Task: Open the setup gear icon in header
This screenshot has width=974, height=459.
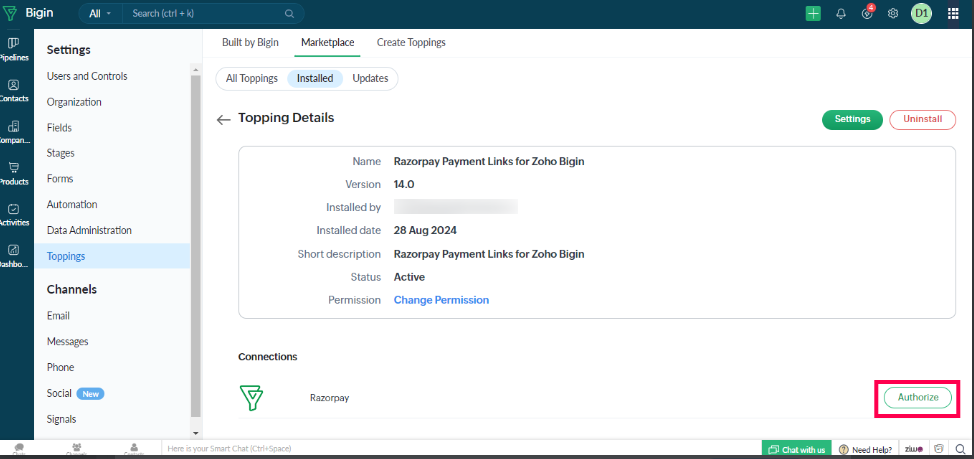Action: (x=893, y=14)
